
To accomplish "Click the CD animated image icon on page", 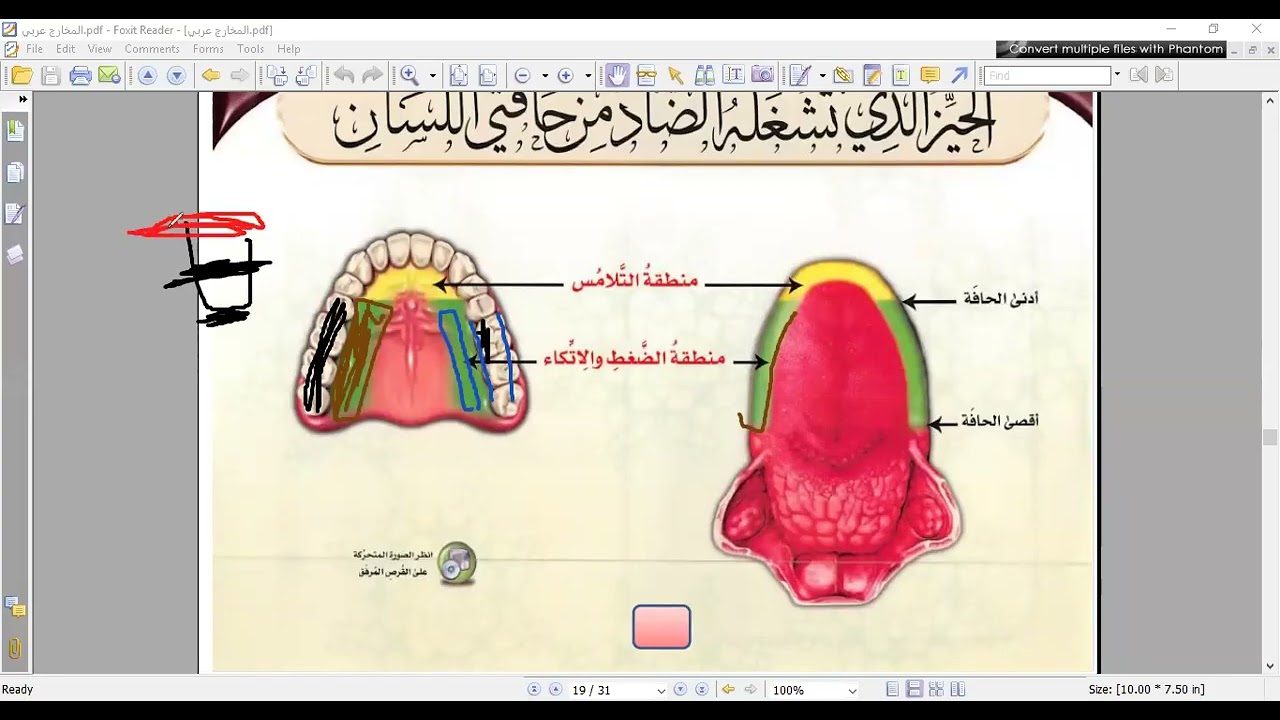I will (458, 564).
